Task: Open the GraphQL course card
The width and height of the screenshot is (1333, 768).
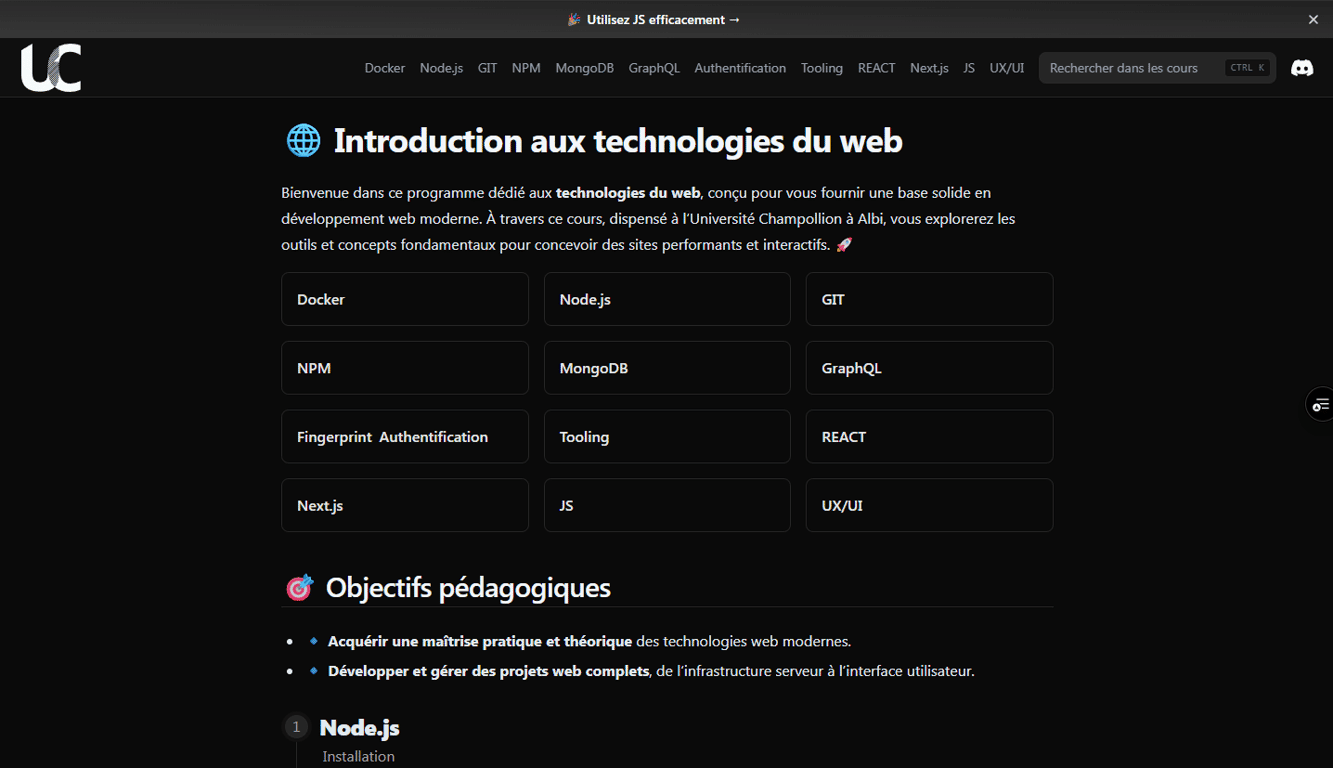Action: 928,367
